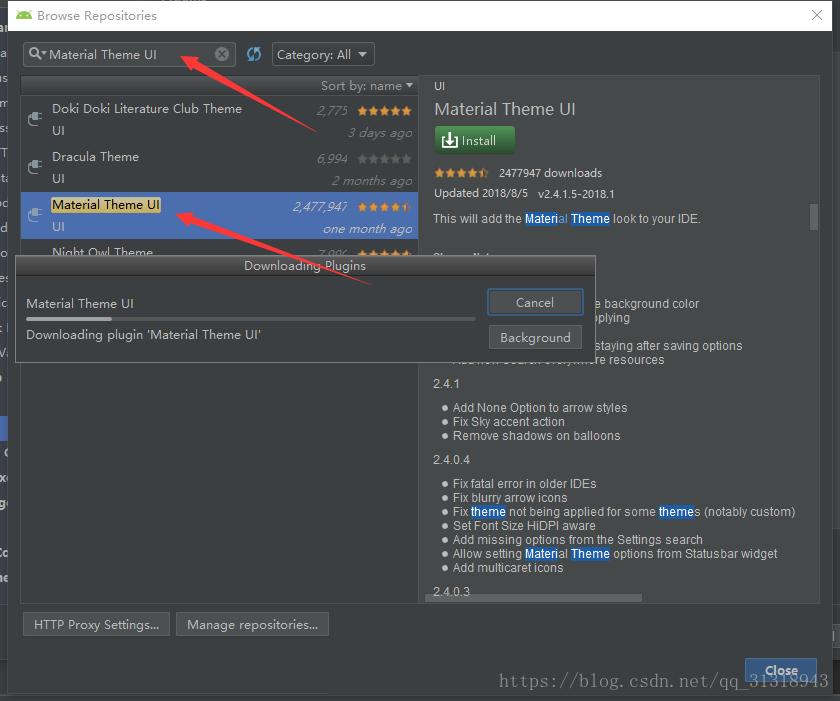Image resolution: width=840 pixels, height=701 pixels.
Task: Click the star rating beside 2477947 downloads
Action: tap(461, 173)
